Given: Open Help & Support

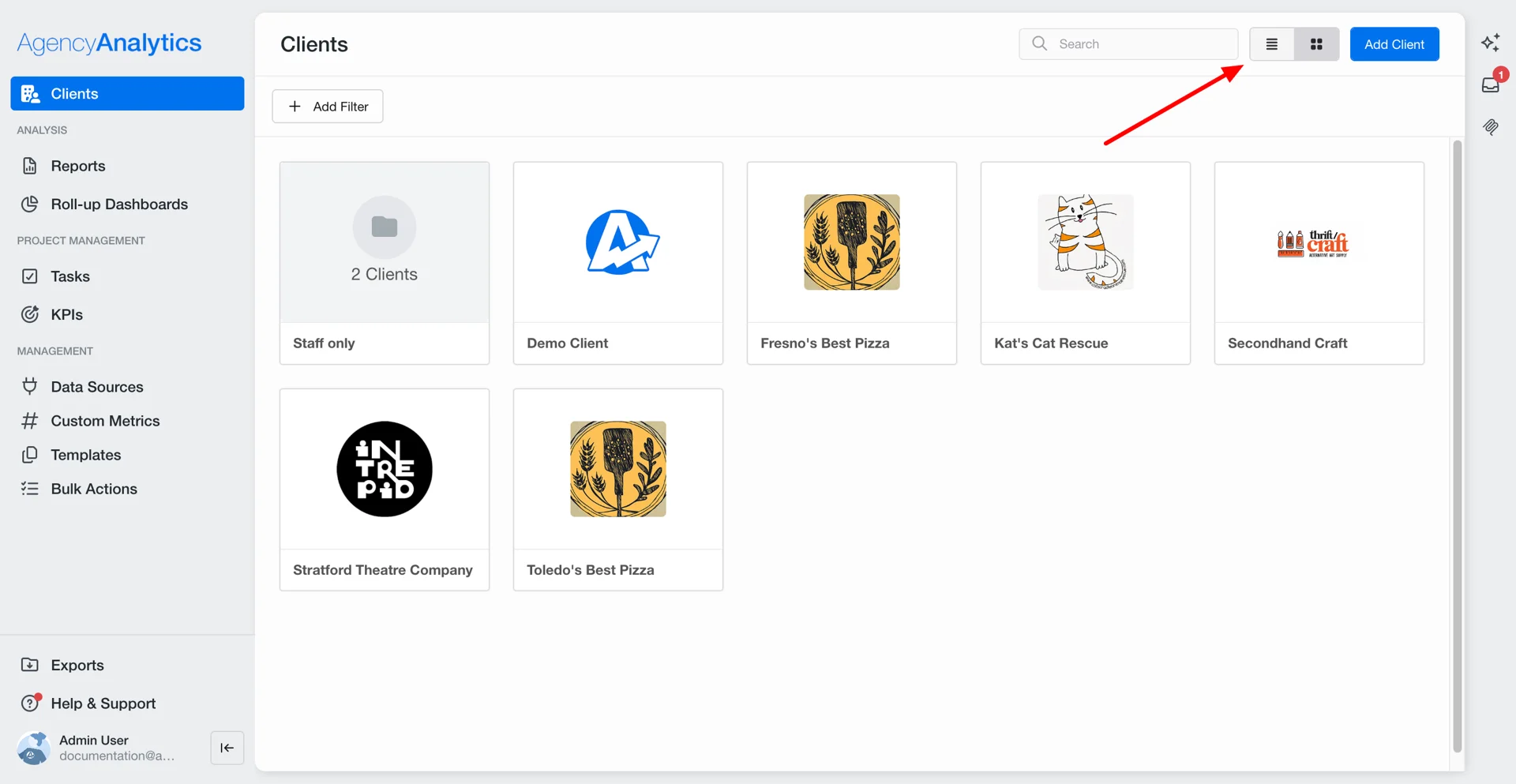Looking at the screenshot, I should pyautogui.click(x=127, y=703).
